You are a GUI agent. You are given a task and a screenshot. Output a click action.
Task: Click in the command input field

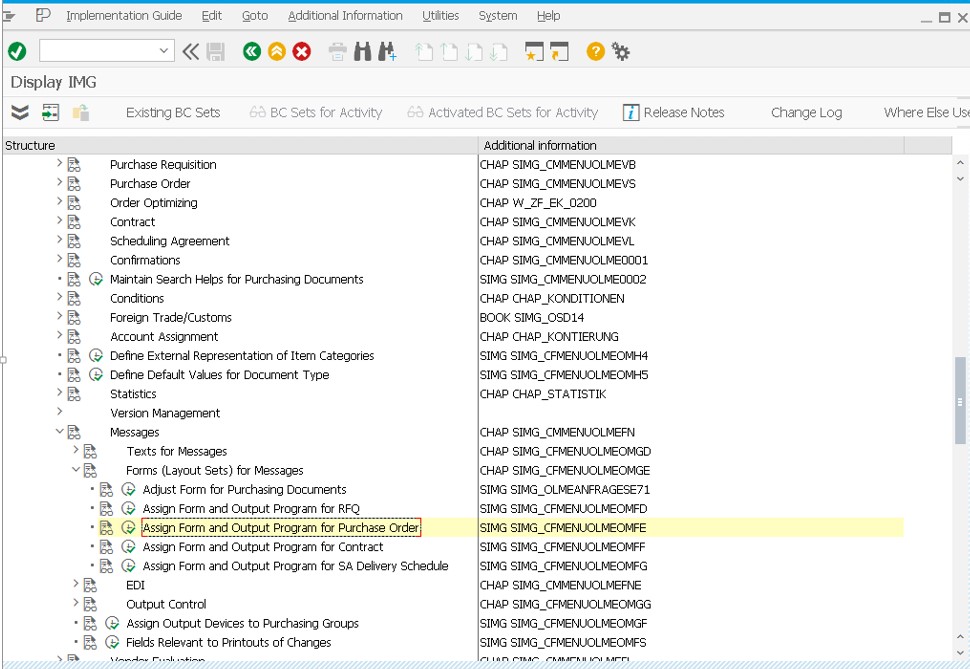pyautogui.click(x=98, y=51)
